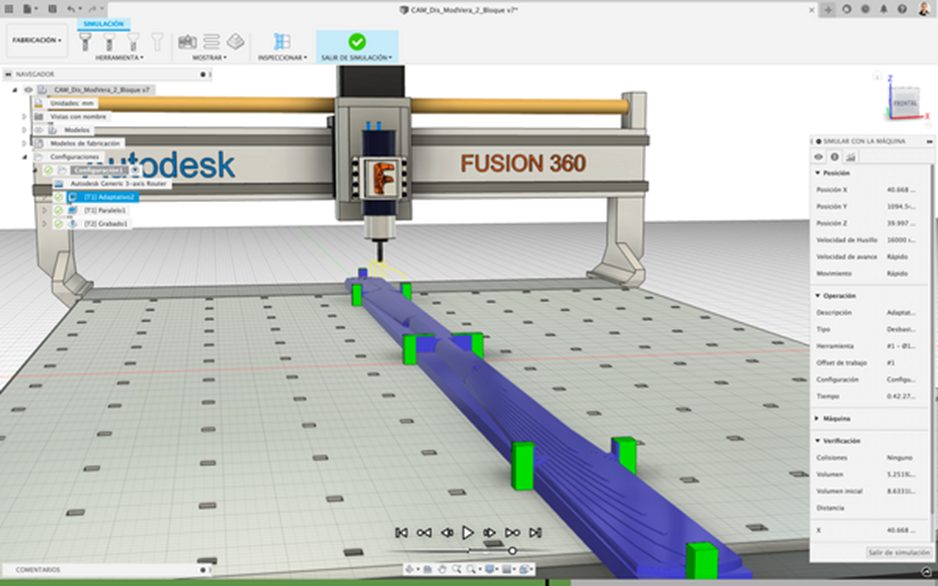The height and width of the screenshot is (586, 938).
Task: Select the fourth faded tool icon in Herramienta
Action: click(157, 42)
